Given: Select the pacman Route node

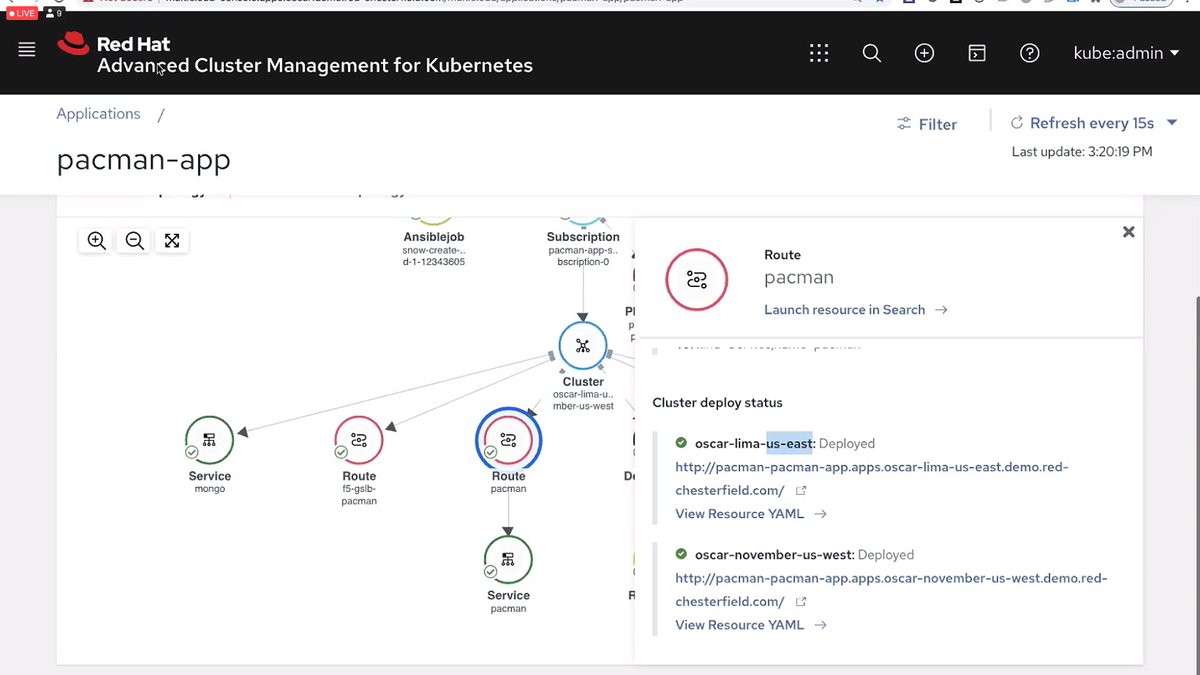Looking at the screenshot, I should (x=509, y=440).
